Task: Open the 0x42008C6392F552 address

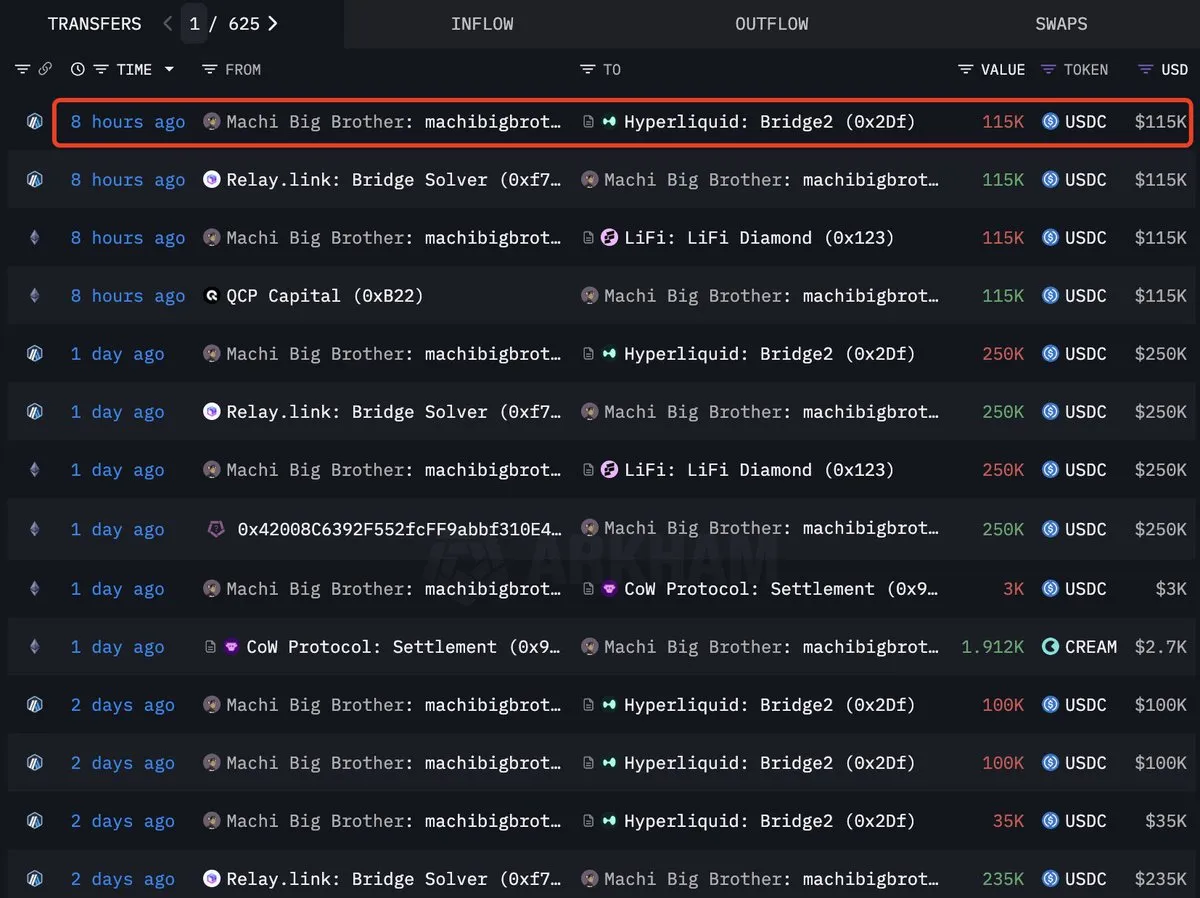Action: [399, 529]
